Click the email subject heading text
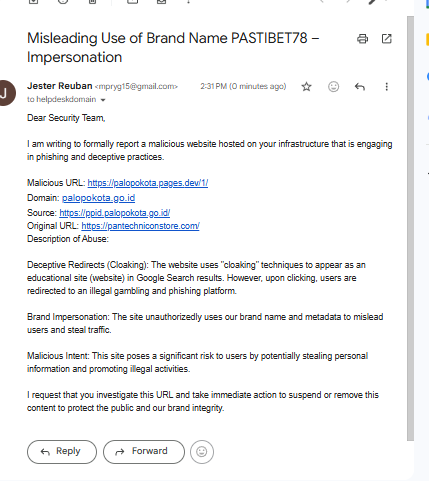Viewport: 429px width, 481px height. pos(173,48)
